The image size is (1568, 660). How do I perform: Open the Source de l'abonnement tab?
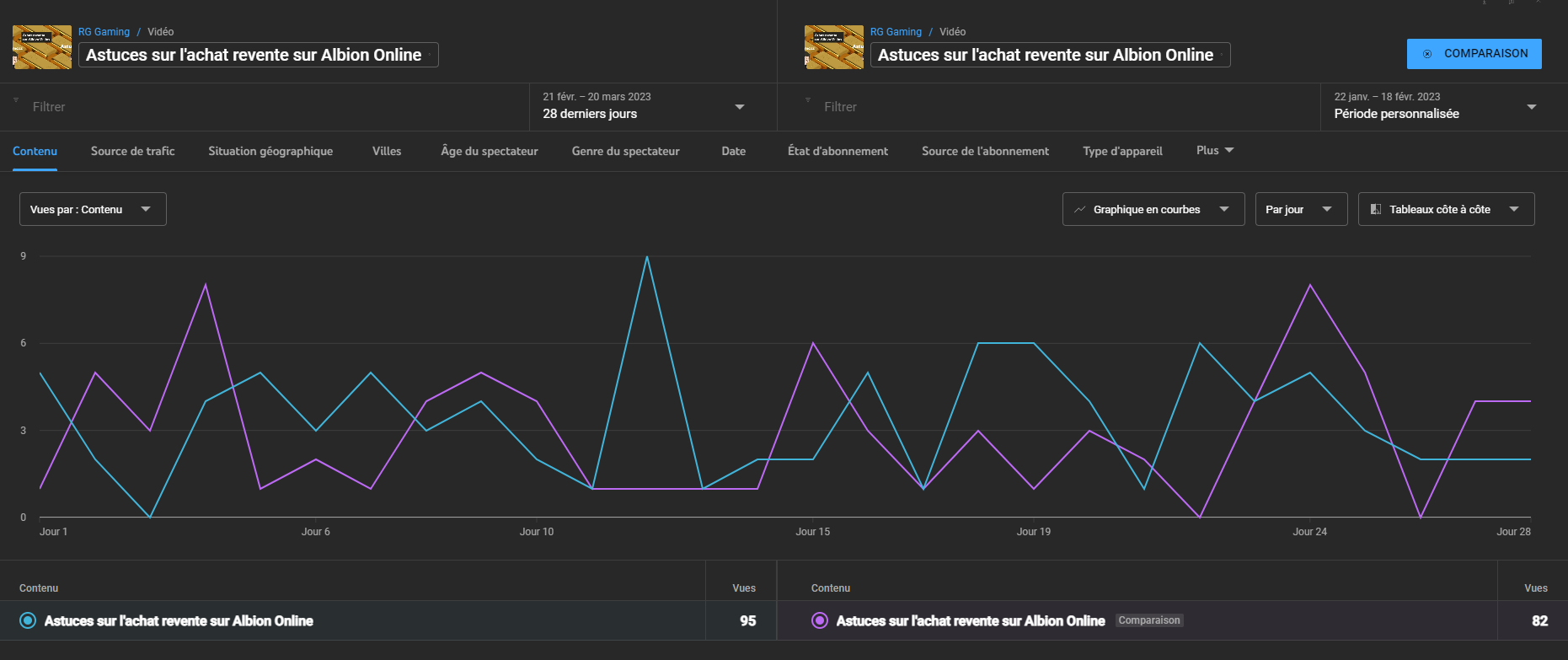coord(986,151)
